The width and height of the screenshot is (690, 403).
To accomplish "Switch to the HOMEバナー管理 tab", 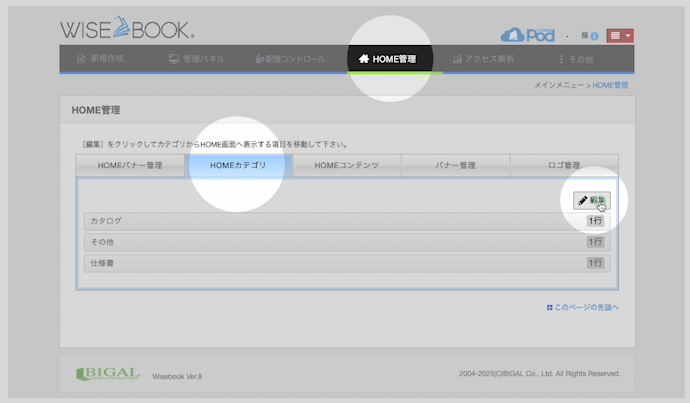I will (130, 165).
